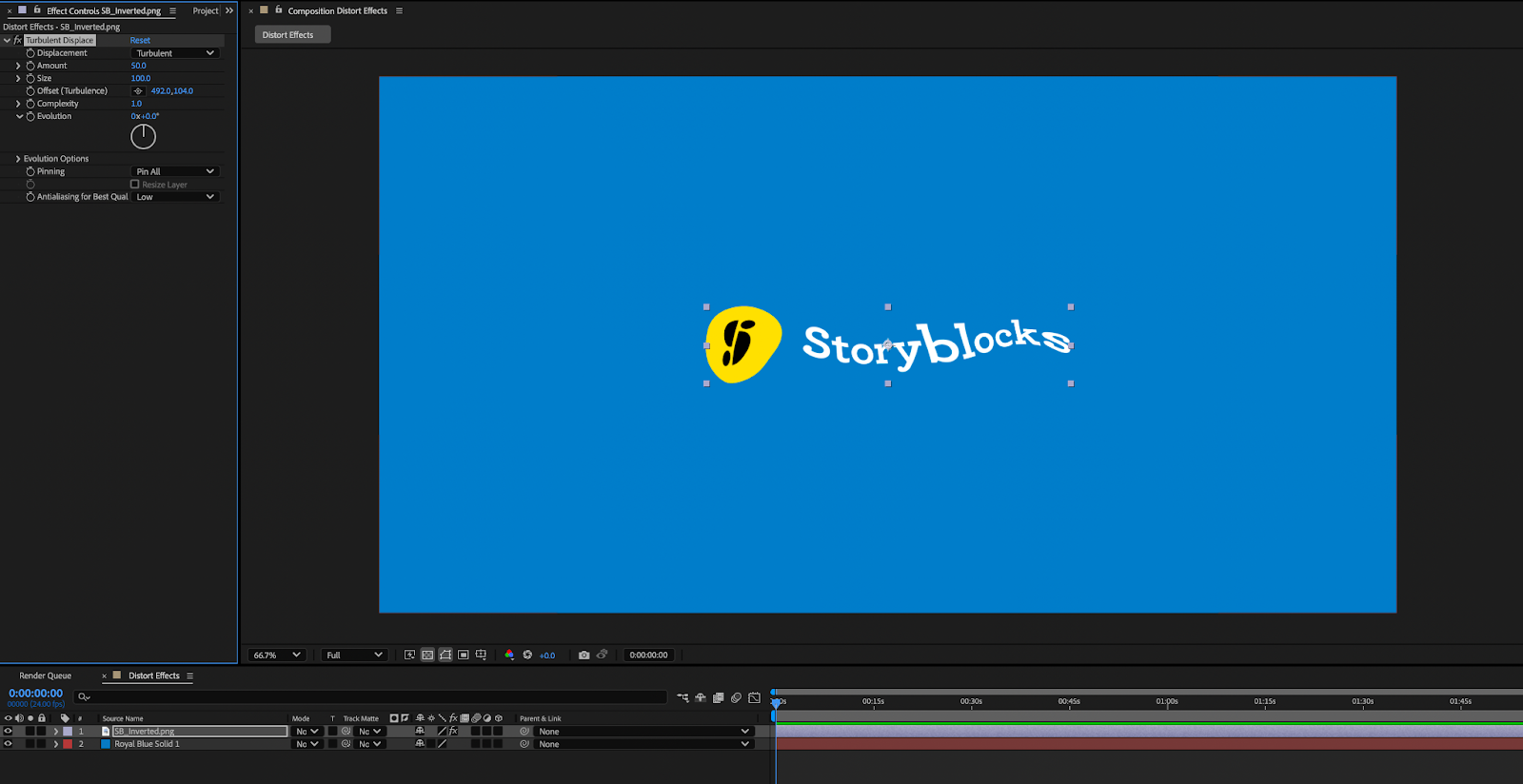The width and height of the screenshot is (1523, 784).
Task: Toggle the fx switch for Turbulent Displace
Action: tap(18, 41)
